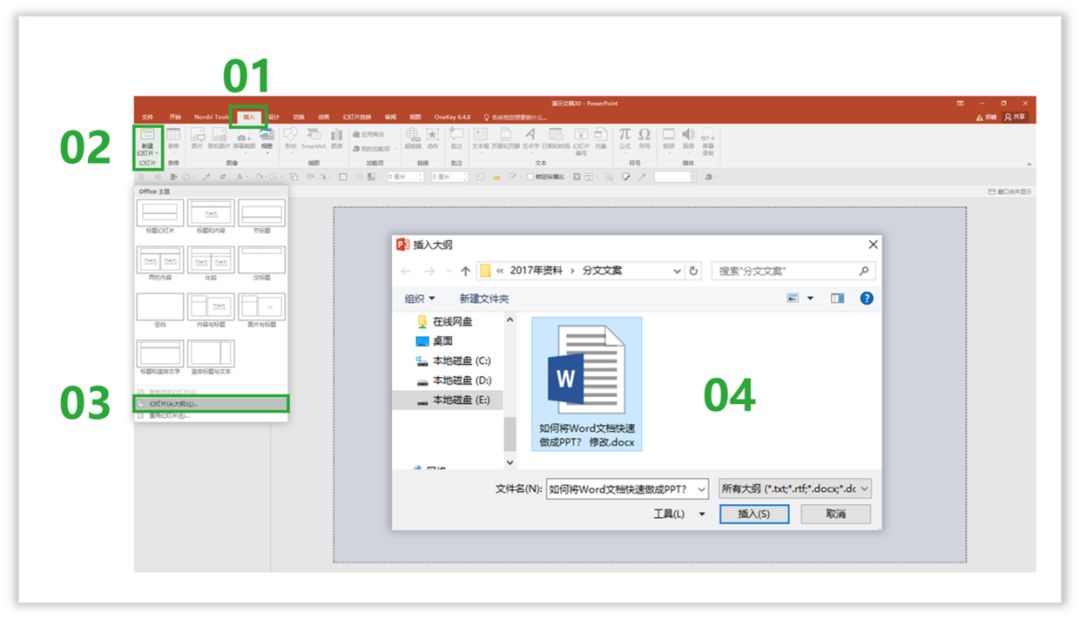Open the view options dropdown arrow in dialog

point(810,298)
